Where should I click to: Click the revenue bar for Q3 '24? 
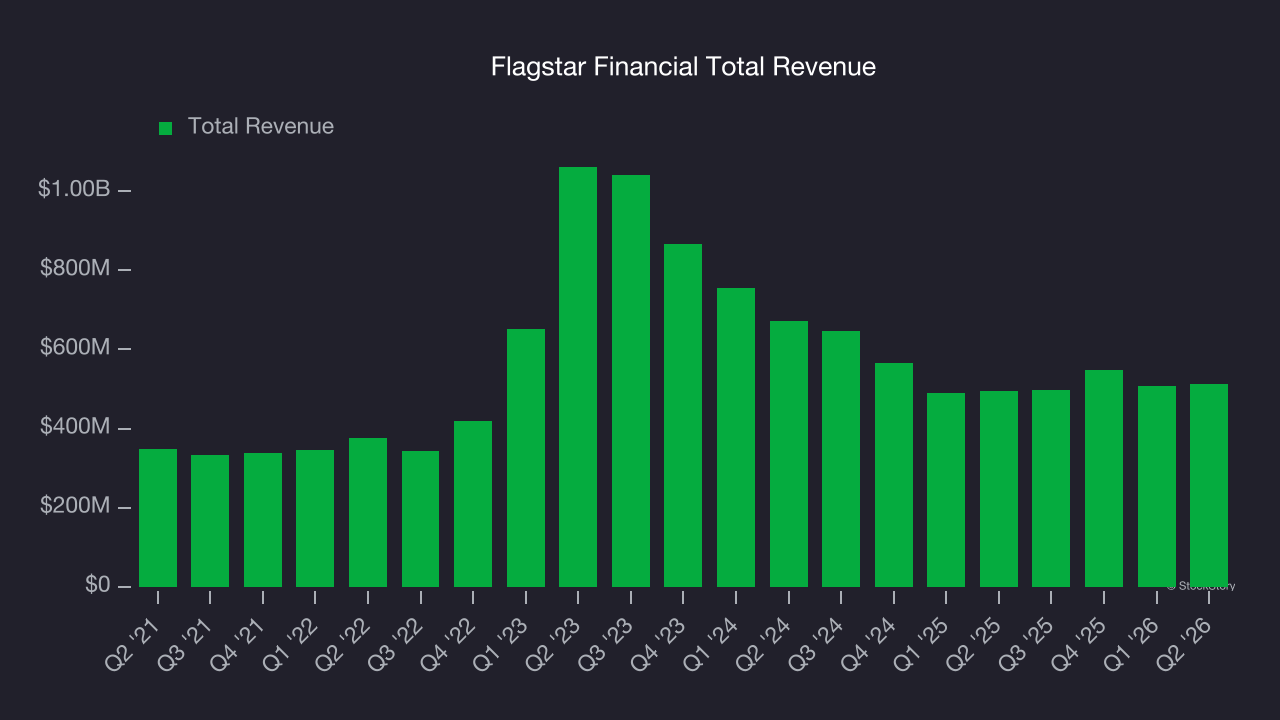click(841, 459)
